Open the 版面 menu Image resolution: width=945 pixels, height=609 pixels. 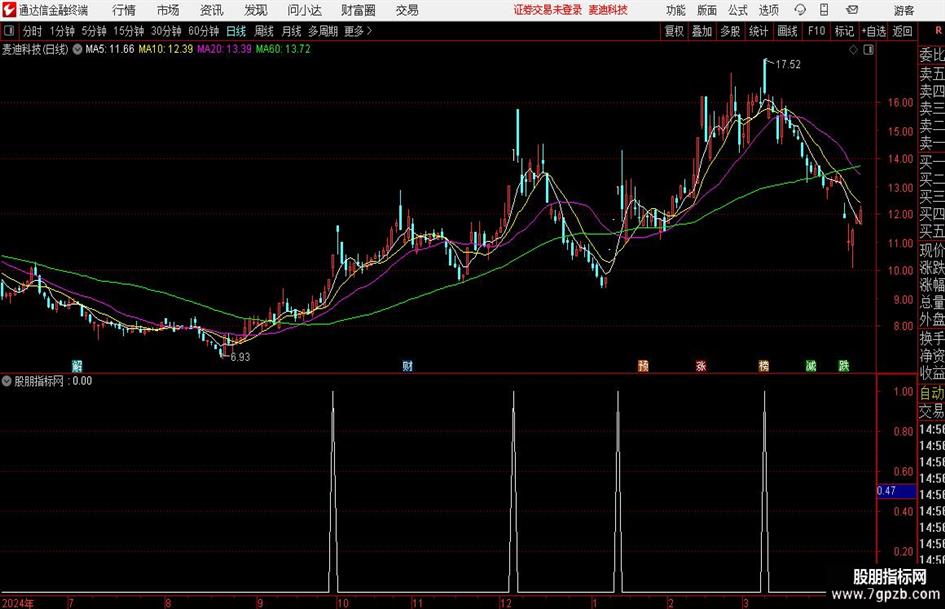click(x=707, y=10)
